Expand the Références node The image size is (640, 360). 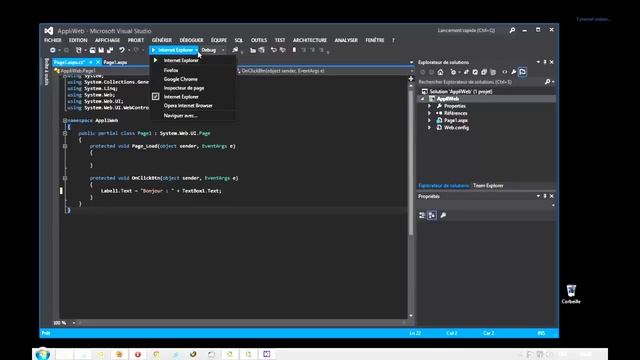tap(429, 113)
